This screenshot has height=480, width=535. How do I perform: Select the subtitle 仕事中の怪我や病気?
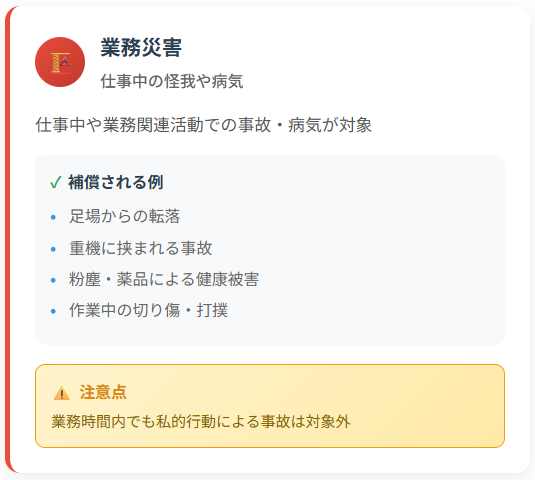(x=172, y=81)
